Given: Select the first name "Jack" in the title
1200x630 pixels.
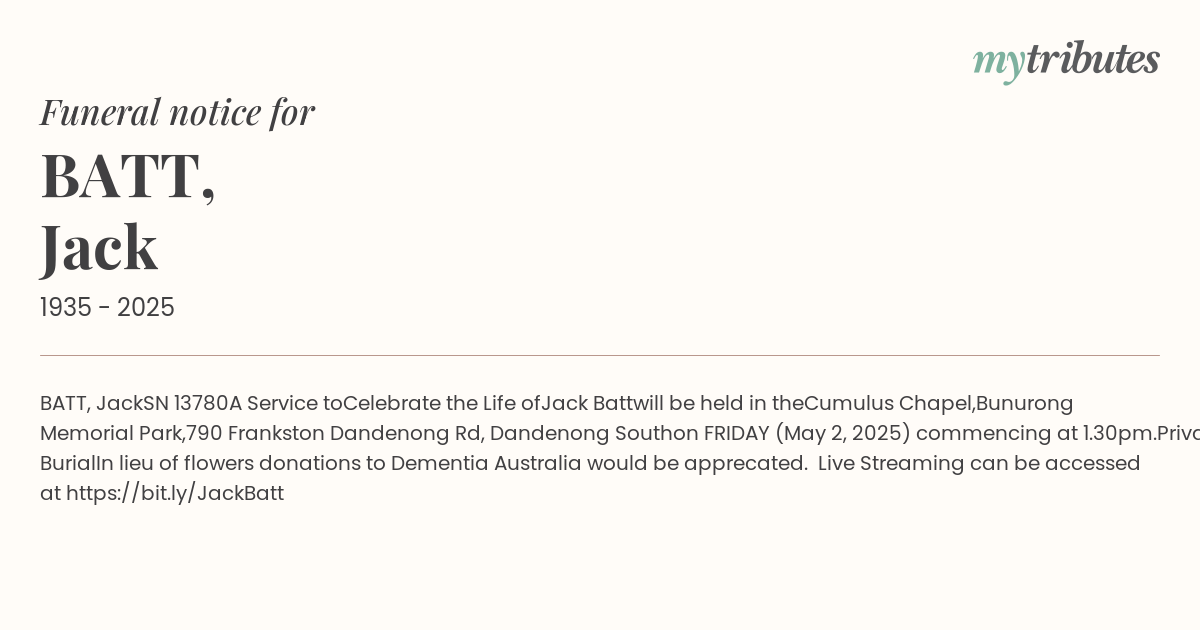Looking at the screenshot, I should point(99,247).
